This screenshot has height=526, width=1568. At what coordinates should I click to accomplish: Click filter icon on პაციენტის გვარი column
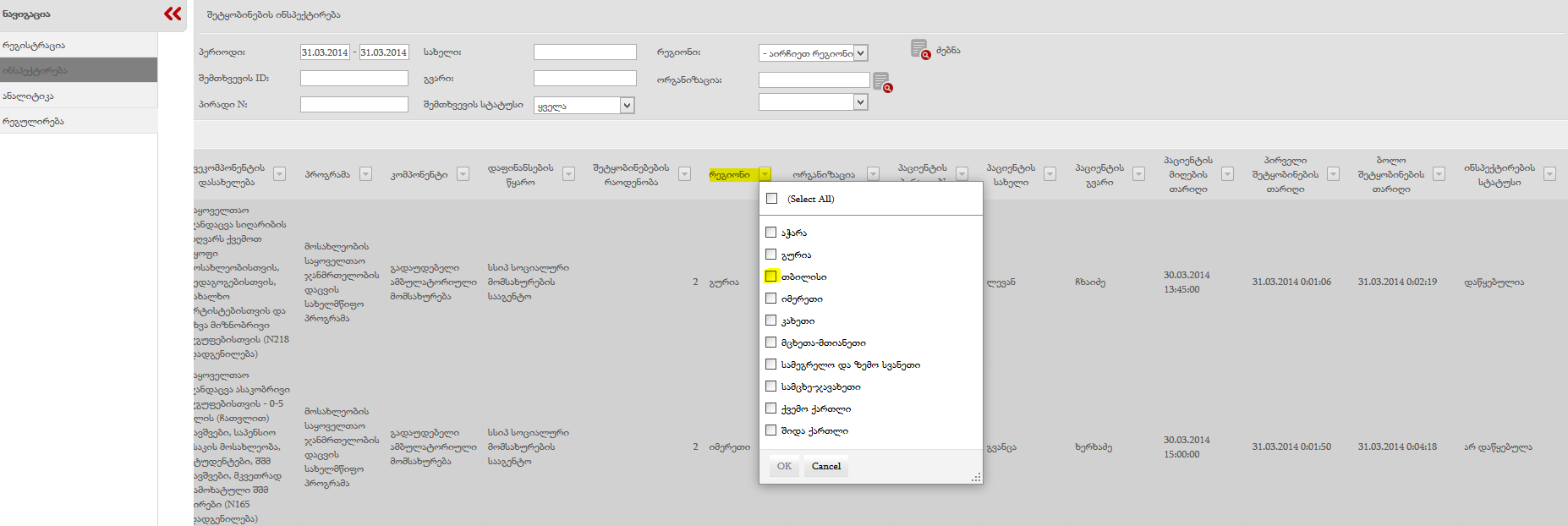[x=1138, y=174]
